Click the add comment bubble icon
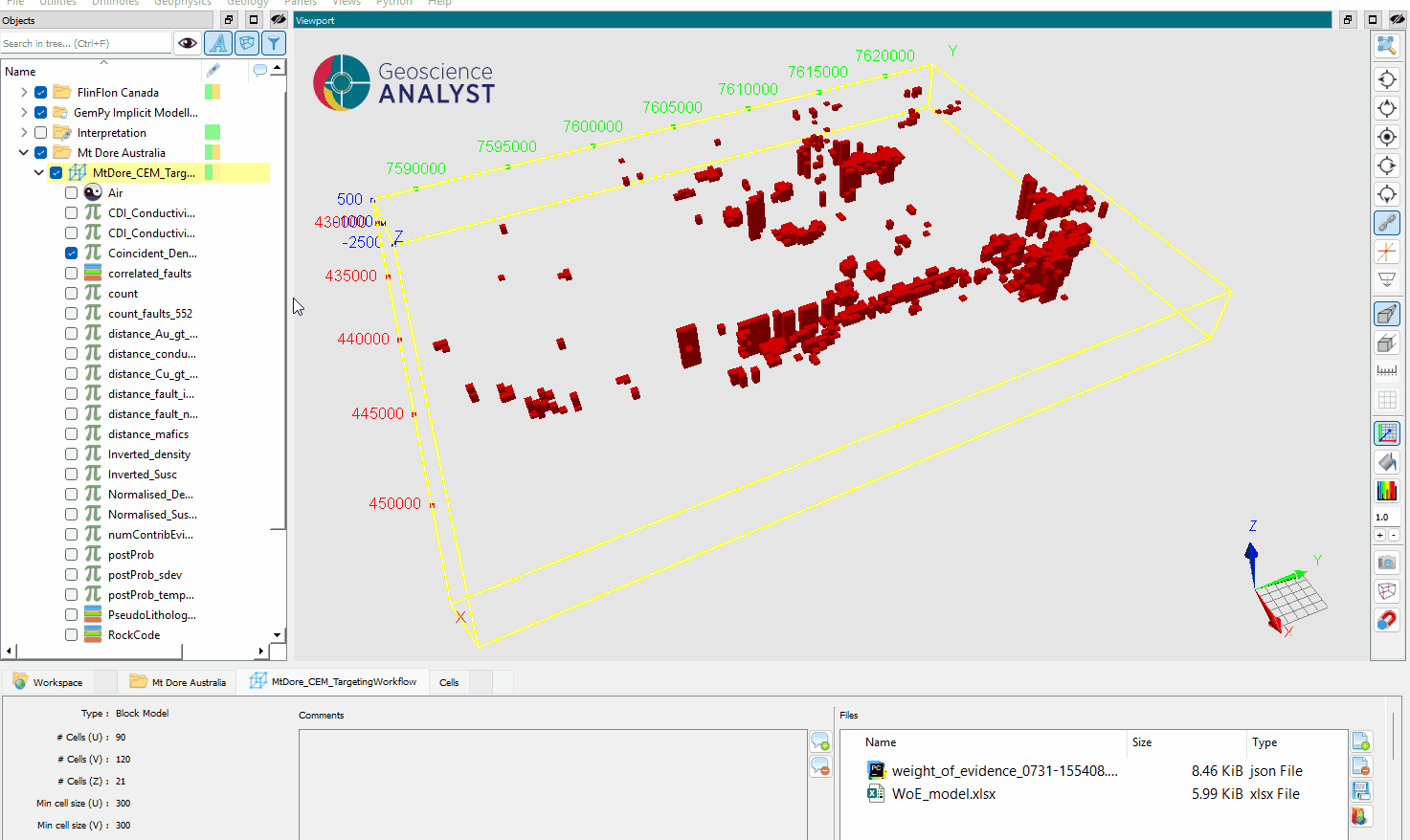 (x=820, y=742)
